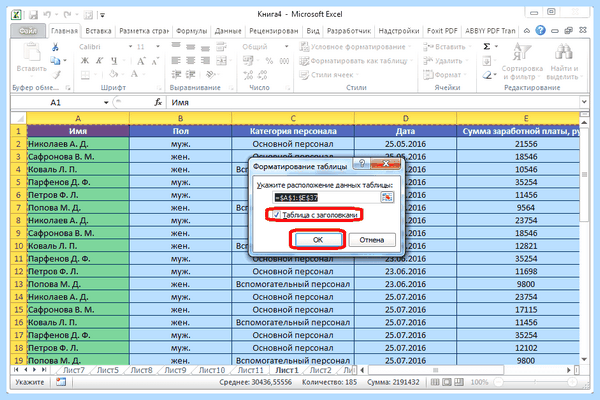
Task: Click the insert function fx icon
Action: click(x=158, y=103)
